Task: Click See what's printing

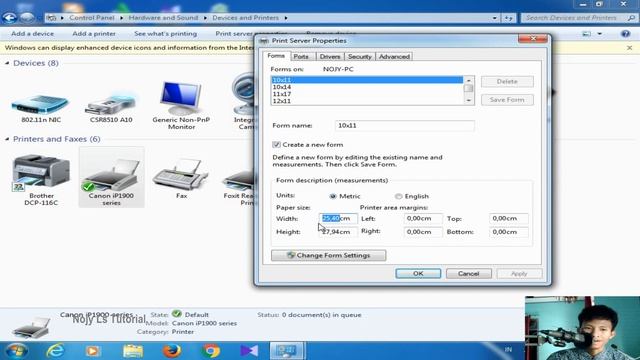Action: [165, 34]
